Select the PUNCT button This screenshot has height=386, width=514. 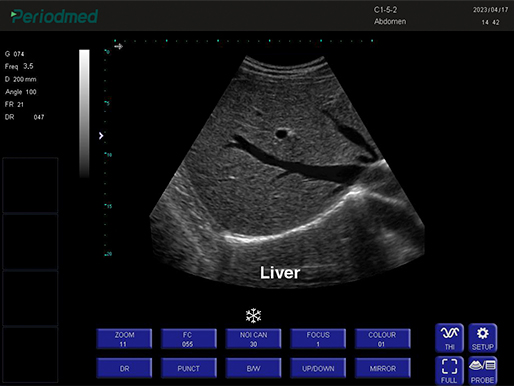pos(189,368)
